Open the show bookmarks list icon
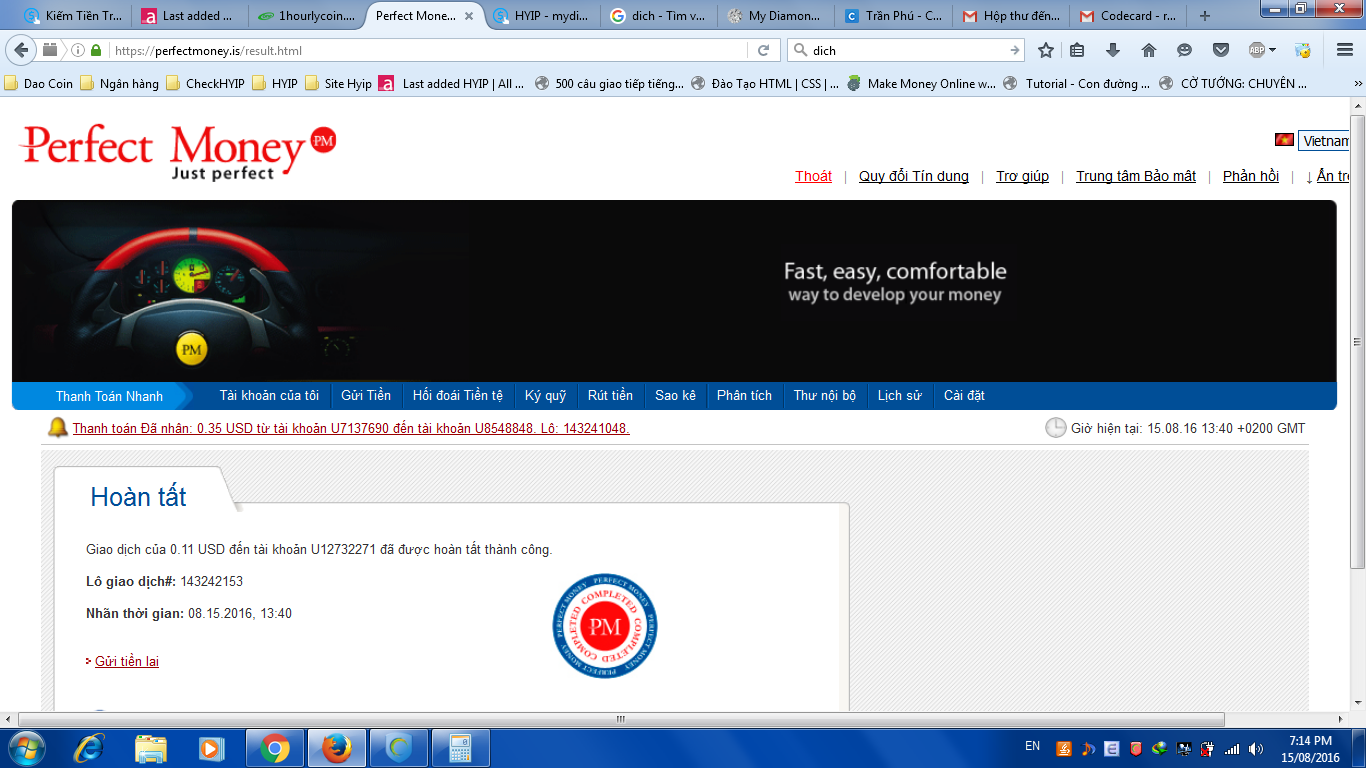The image size is (1366, 768). tap(1077, 50)
